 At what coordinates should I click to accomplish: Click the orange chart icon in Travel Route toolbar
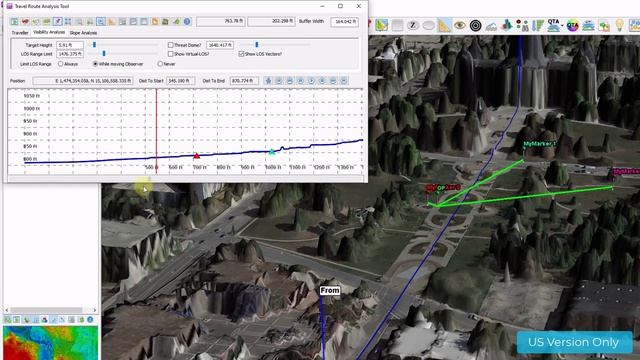click(111, 22)
